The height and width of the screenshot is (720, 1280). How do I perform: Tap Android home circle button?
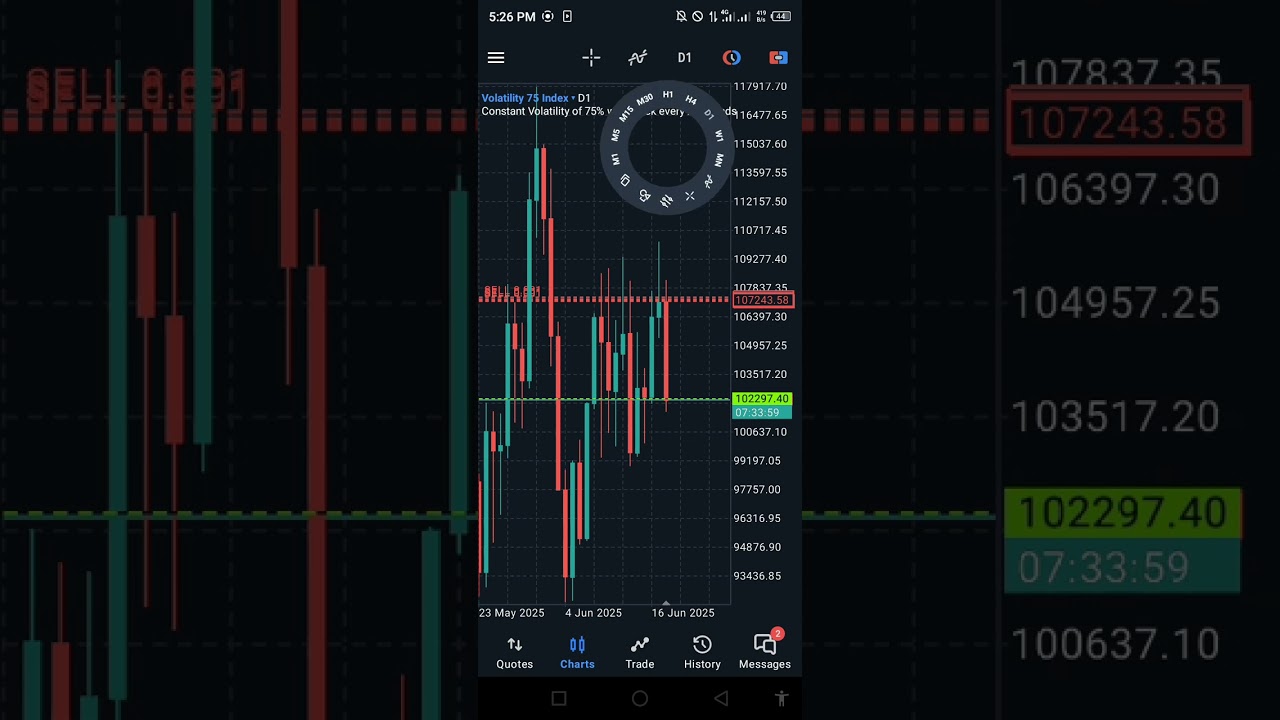[x=640, y=698]
